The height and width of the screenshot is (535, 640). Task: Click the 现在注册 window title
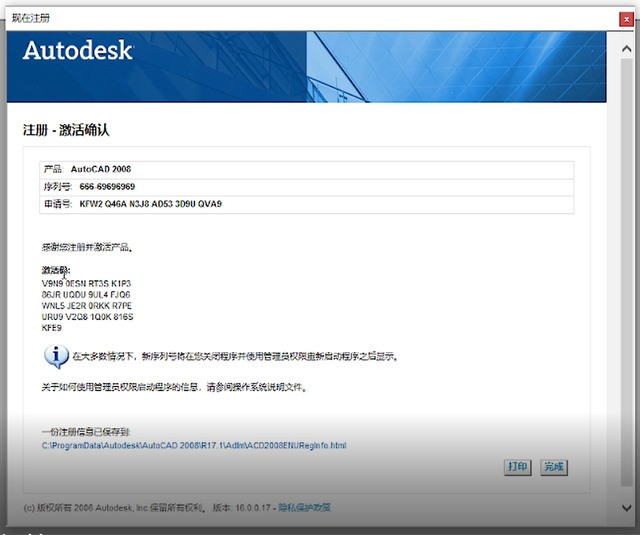(x=31, y=18)
